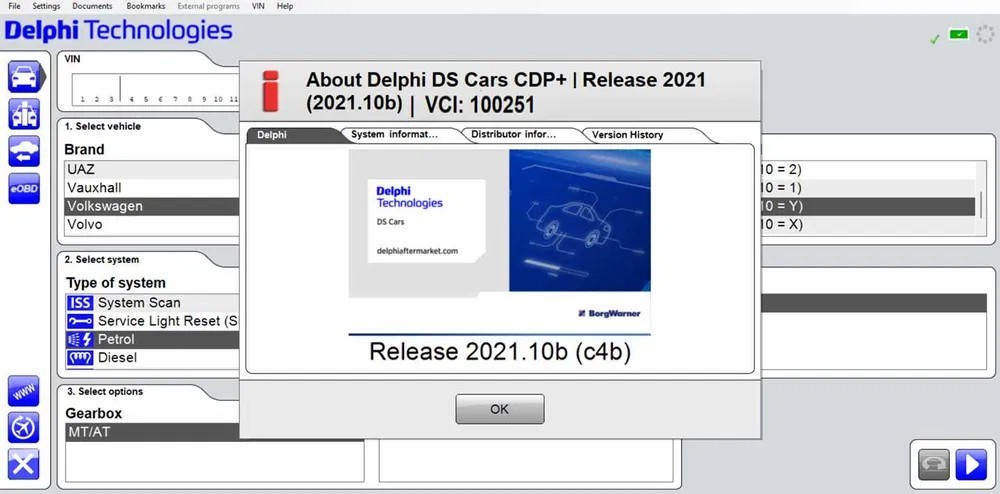The height and width of the screenshot is (494, 1000).
Task: Open the Settings menu
Action: (x=47, y=6)
